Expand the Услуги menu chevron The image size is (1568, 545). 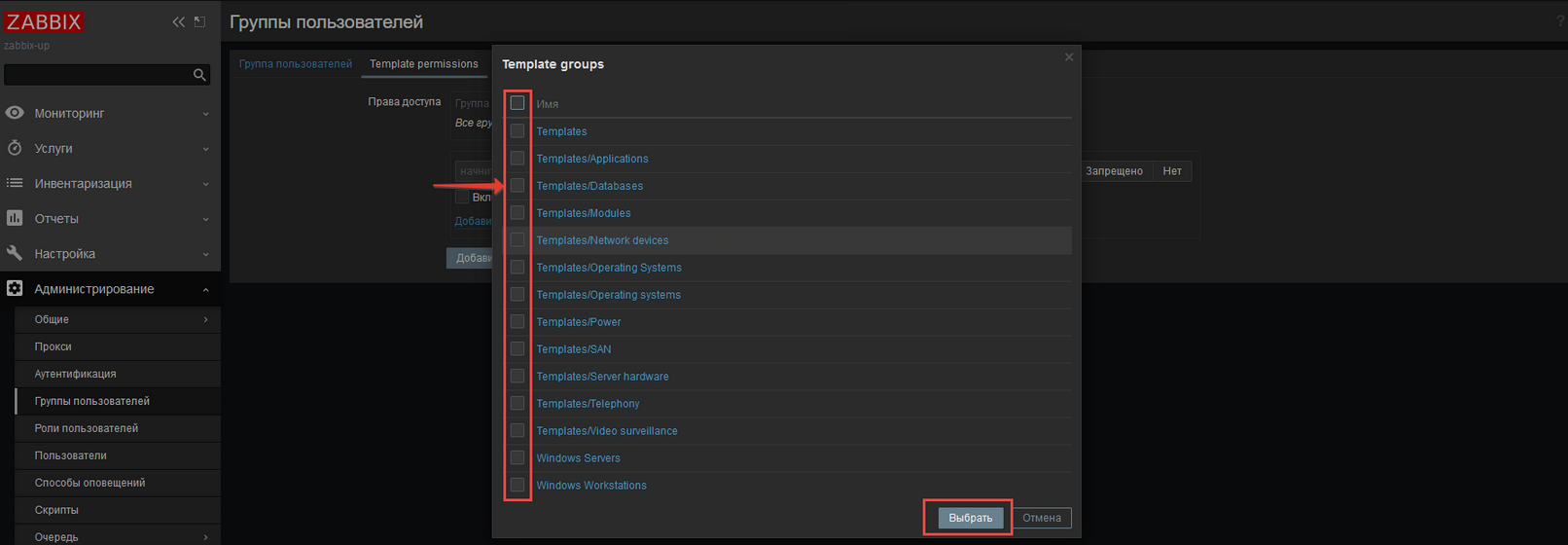pos(205,149)
